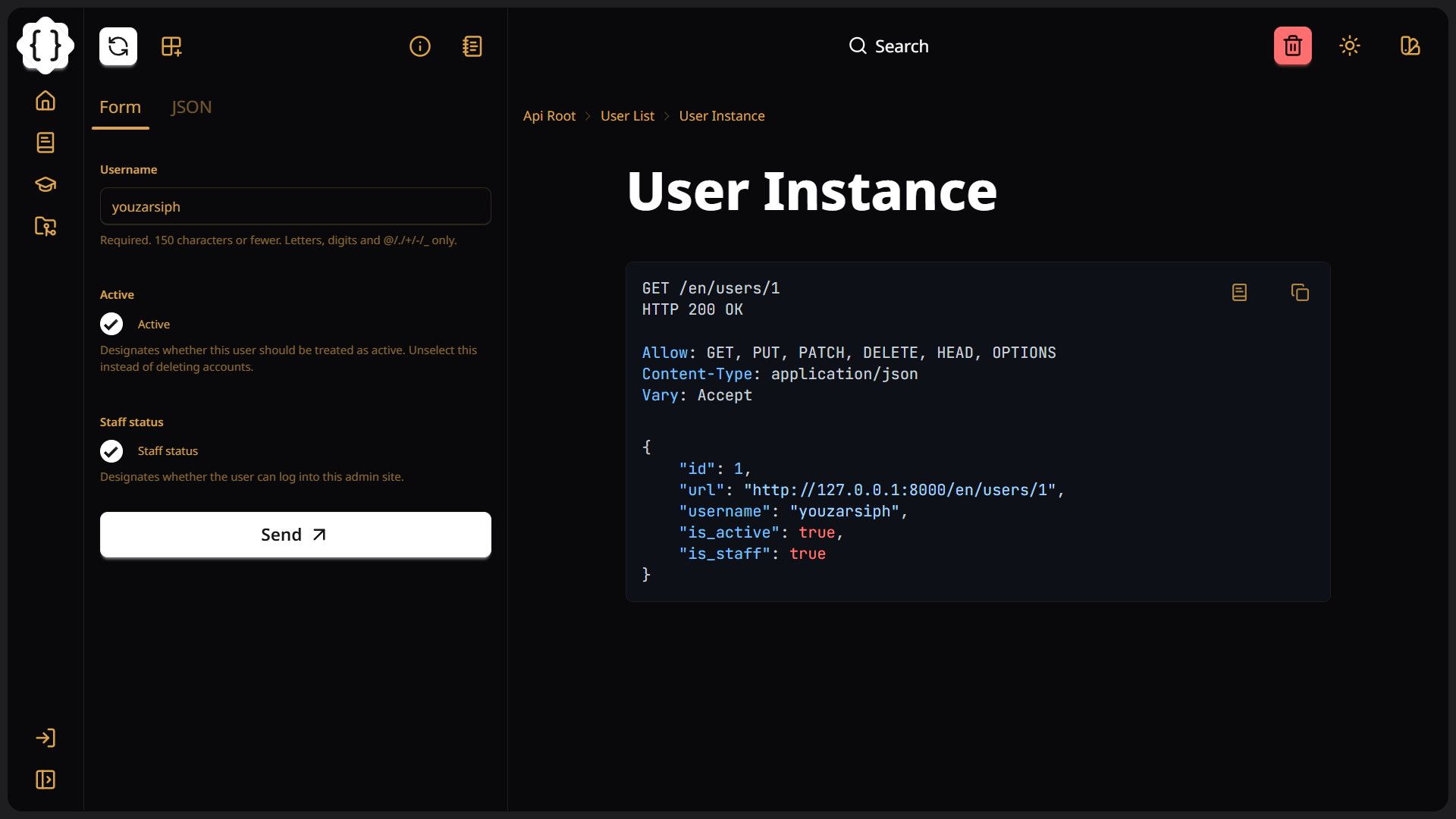
Task: Follow the User List breadcrumb link
Action: [x=627, y=116]
